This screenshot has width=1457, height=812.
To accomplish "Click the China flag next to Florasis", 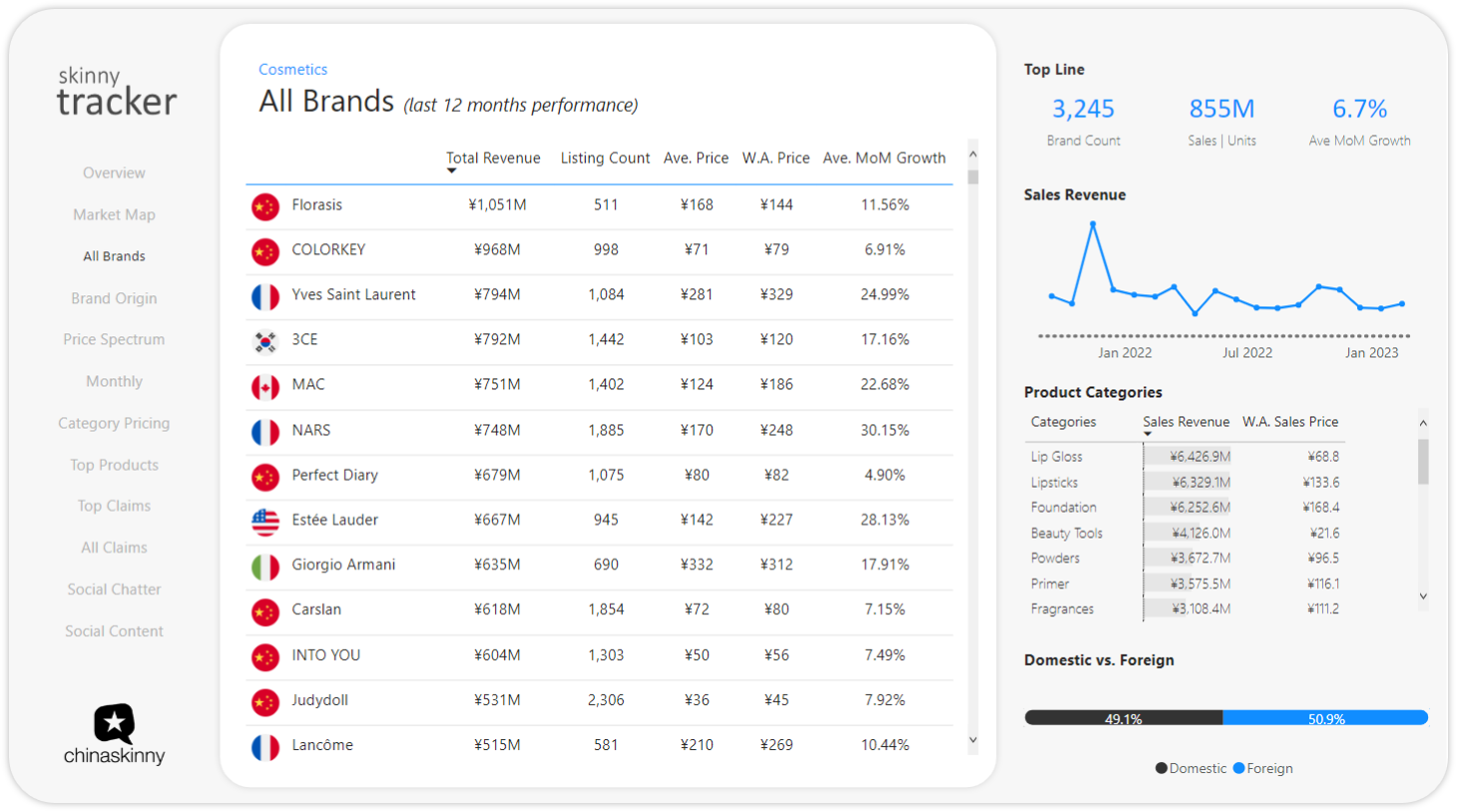I will click(x=265, y=206).
